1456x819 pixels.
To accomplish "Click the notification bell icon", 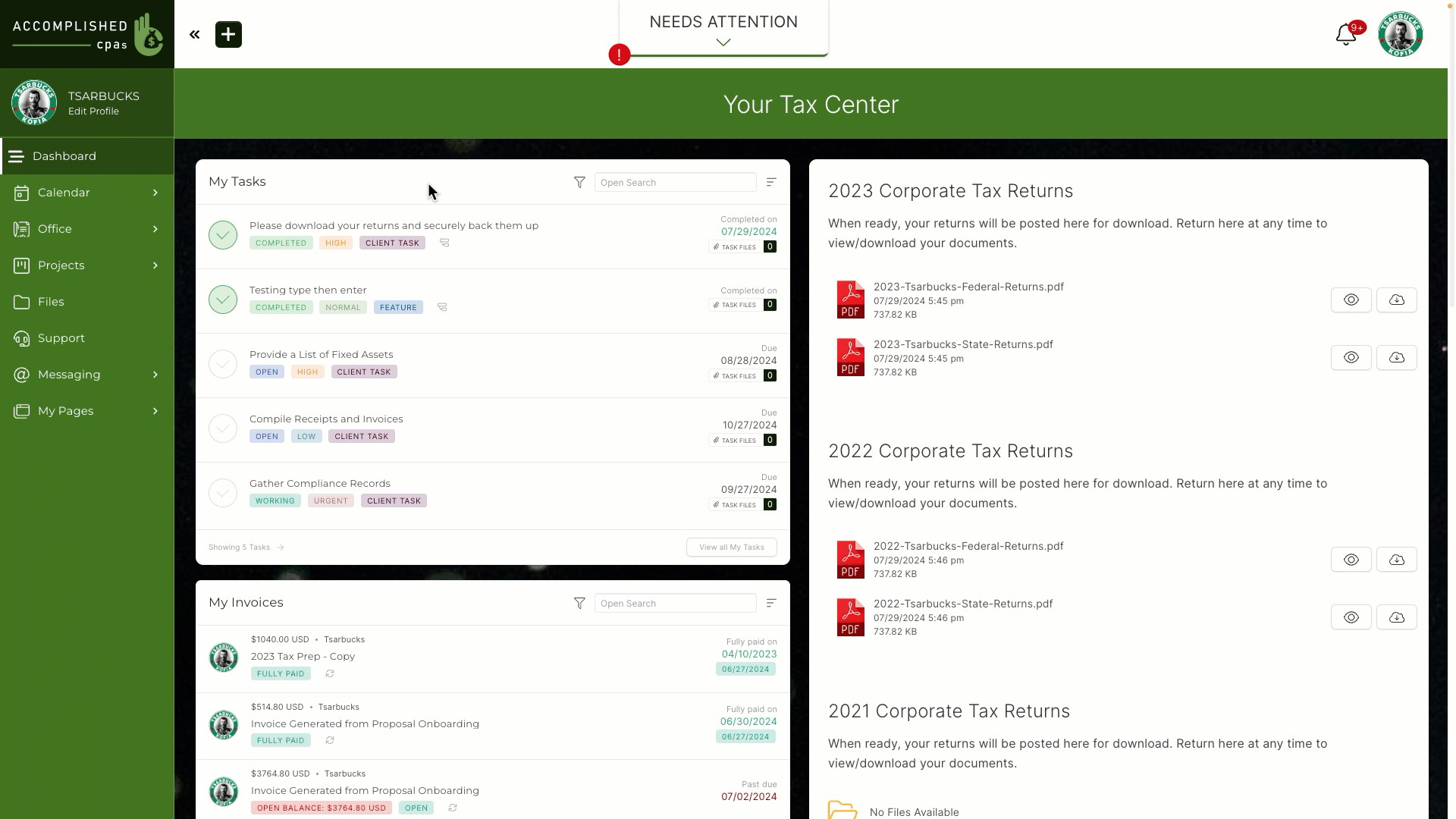I will coord(1348,34).
